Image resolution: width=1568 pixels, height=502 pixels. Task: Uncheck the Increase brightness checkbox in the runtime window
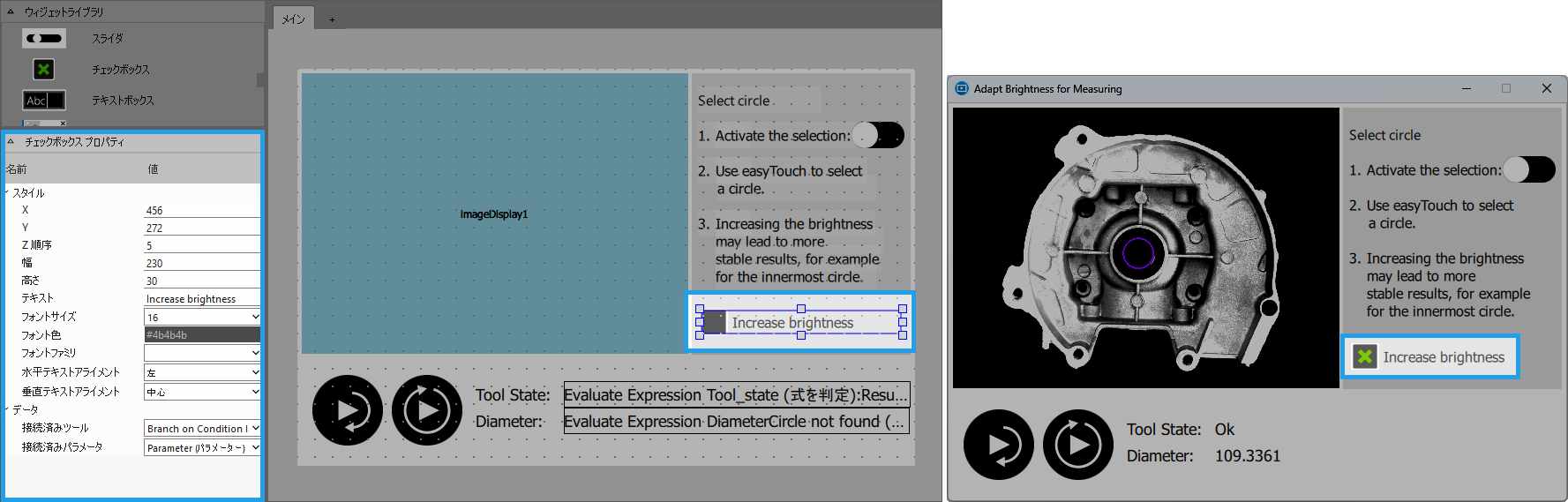coord(1365,356)
